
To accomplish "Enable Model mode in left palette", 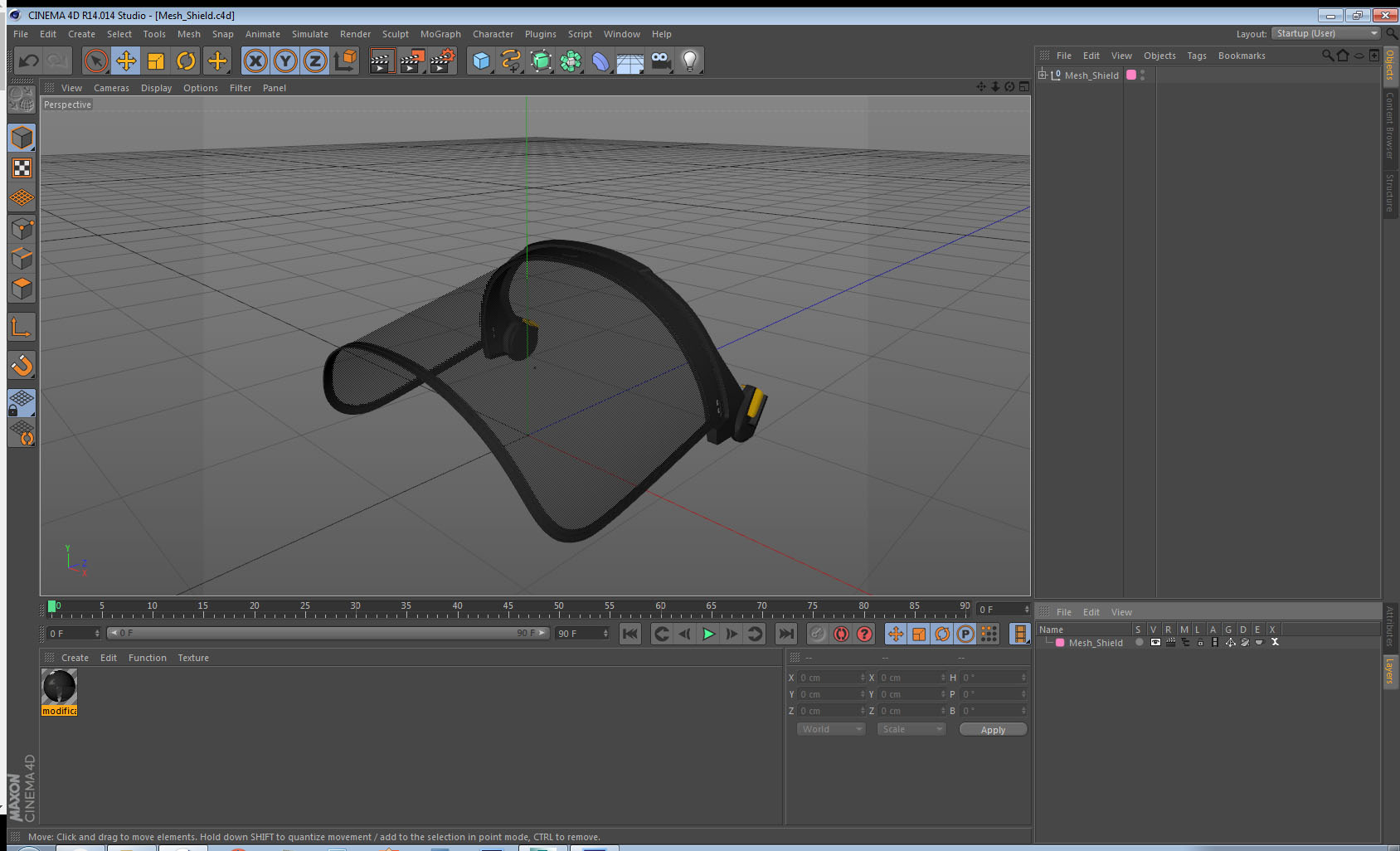I will [22, 138].
